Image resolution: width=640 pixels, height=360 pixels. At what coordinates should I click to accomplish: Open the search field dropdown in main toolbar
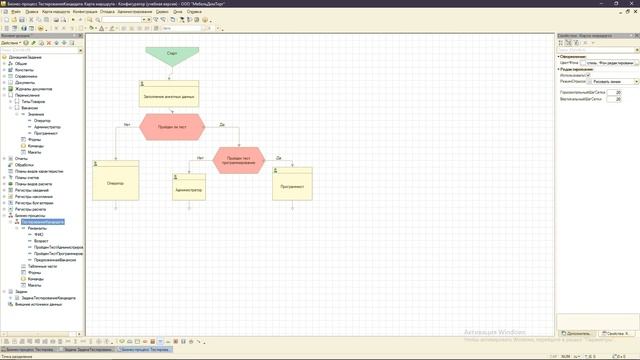[144, 20]
